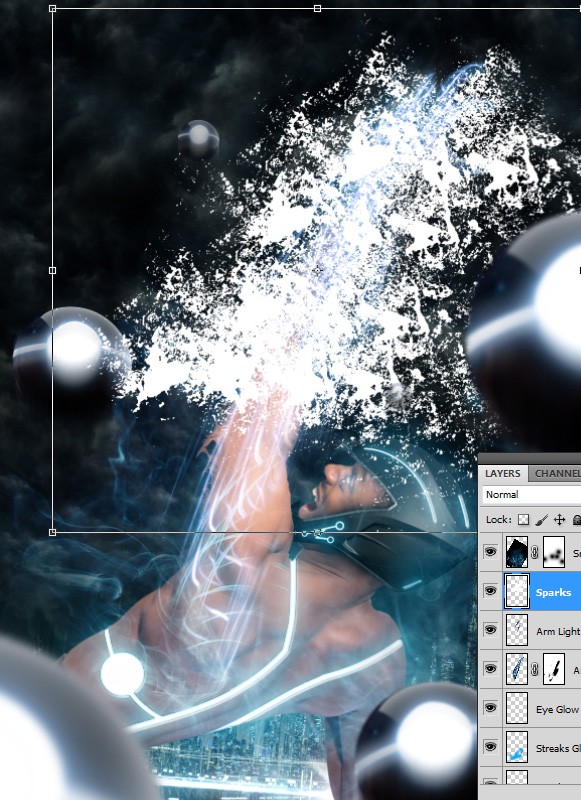Toggle visibility of masked layer below Arm Light

point(490,668)
